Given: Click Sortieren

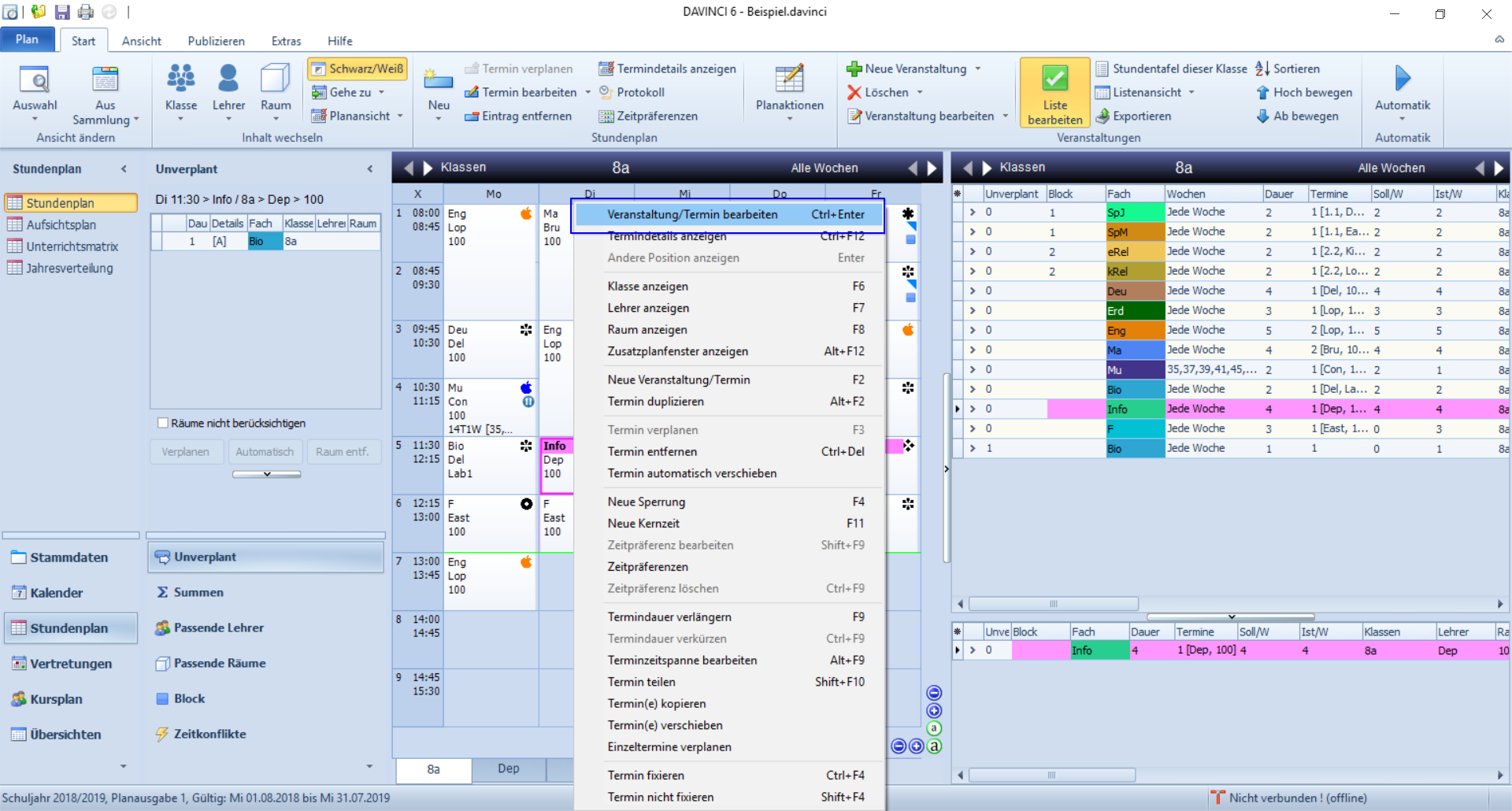Looking at the screenshot, I should point(1288,69).
